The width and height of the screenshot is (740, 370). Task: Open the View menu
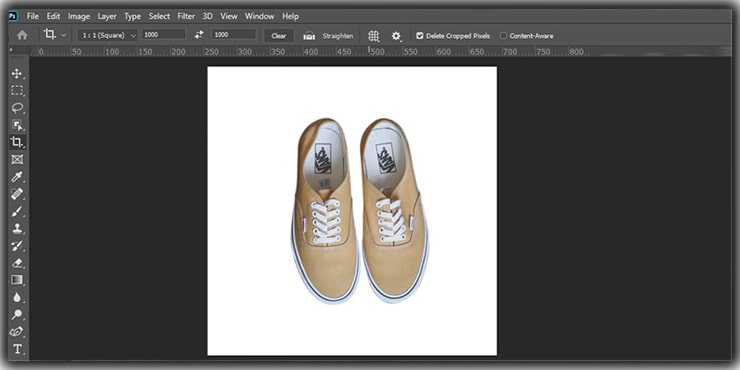click(x=229, y=16)
